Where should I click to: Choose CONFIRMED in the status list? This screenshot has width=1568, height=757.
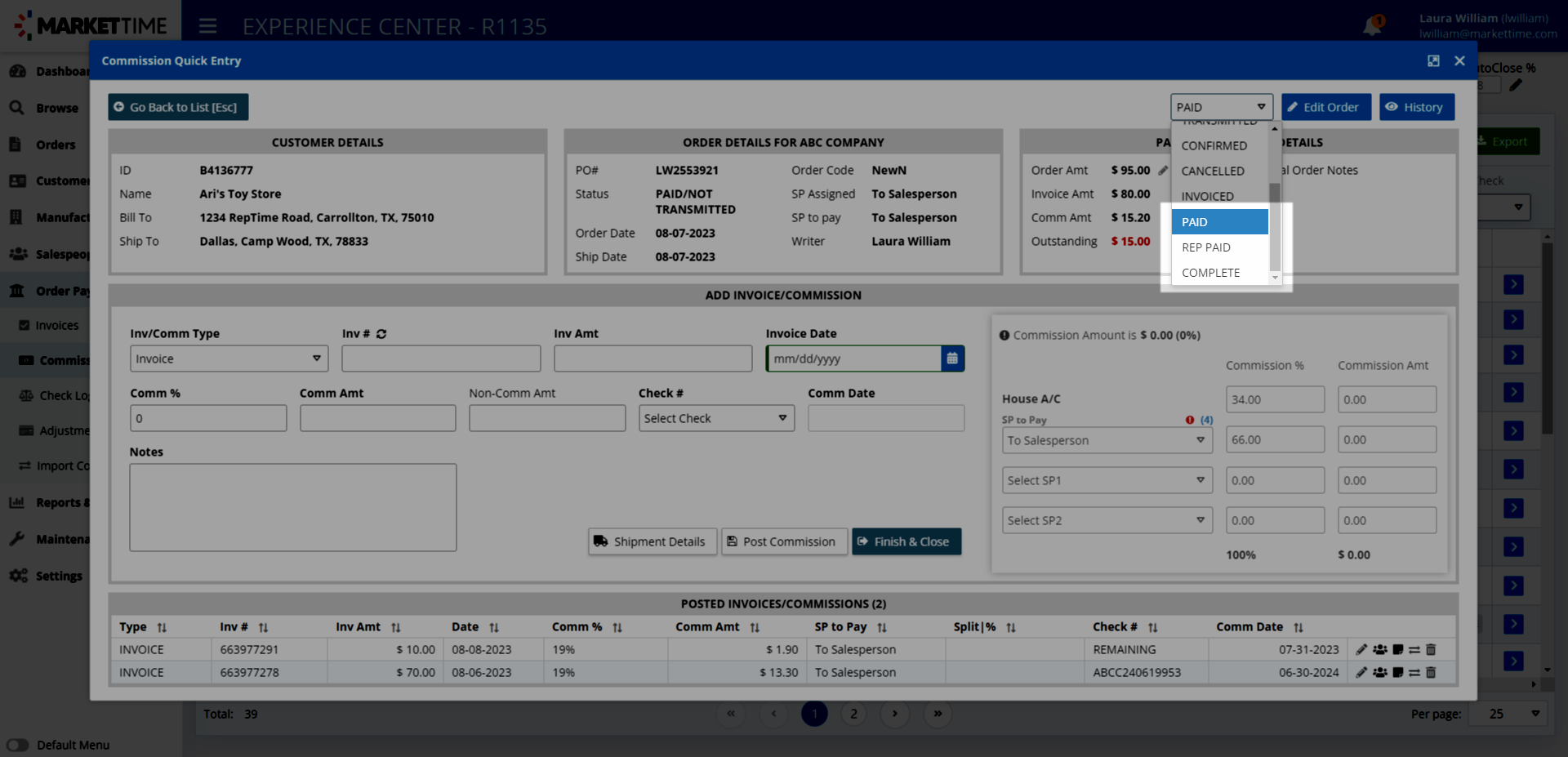pyautogui.click(x=1219, y=146)
